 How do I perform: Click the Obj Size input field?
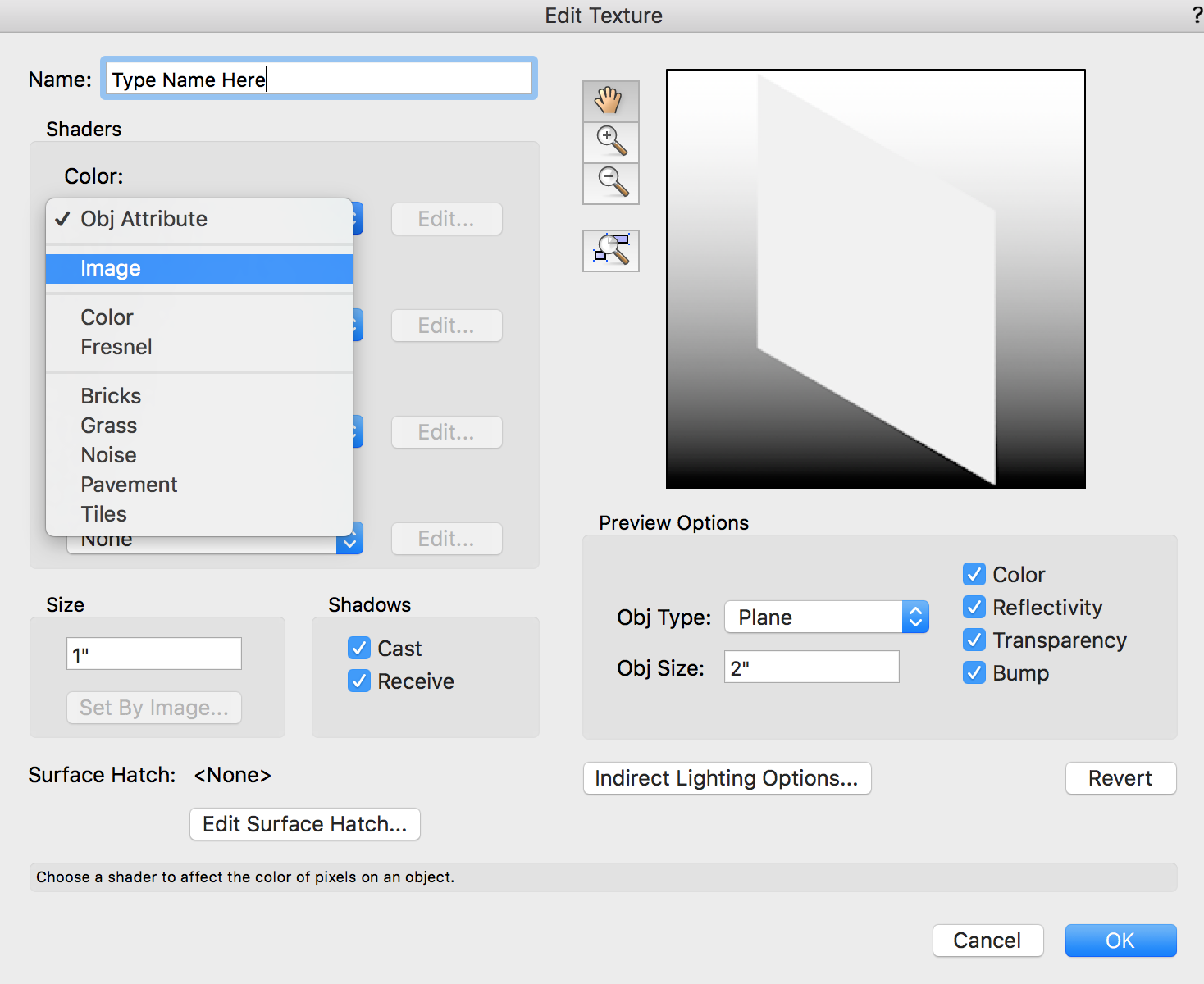810,667
